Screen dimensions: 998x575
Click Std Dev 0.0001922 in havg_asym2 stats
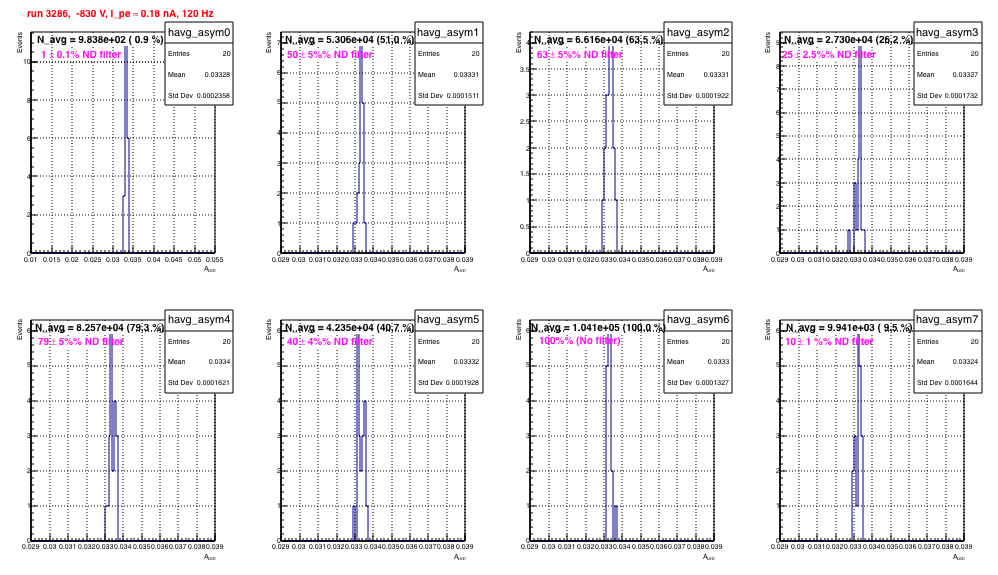click(x=698, y=96)
